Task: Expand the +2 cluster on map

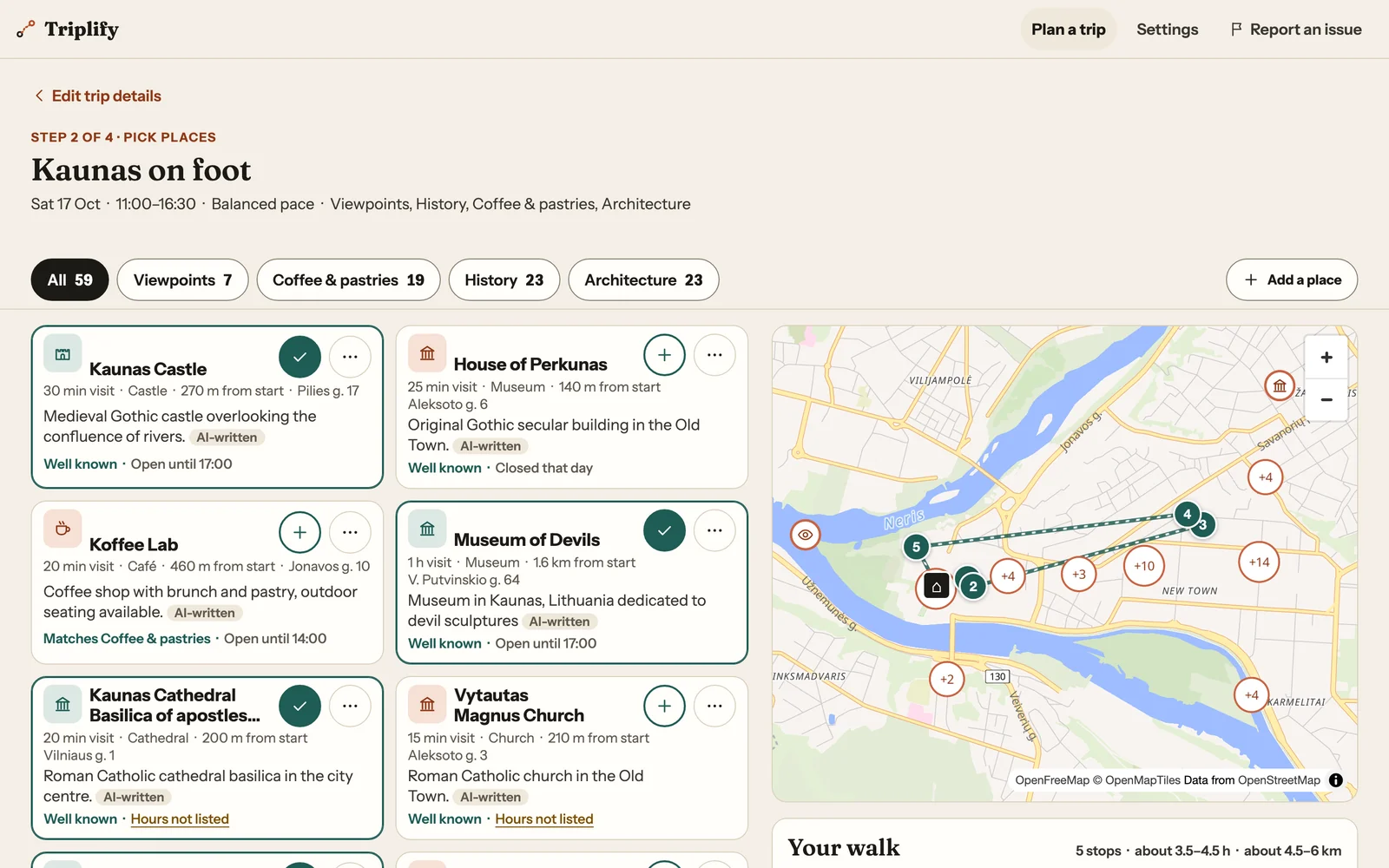Action: [x=946, y=680]
